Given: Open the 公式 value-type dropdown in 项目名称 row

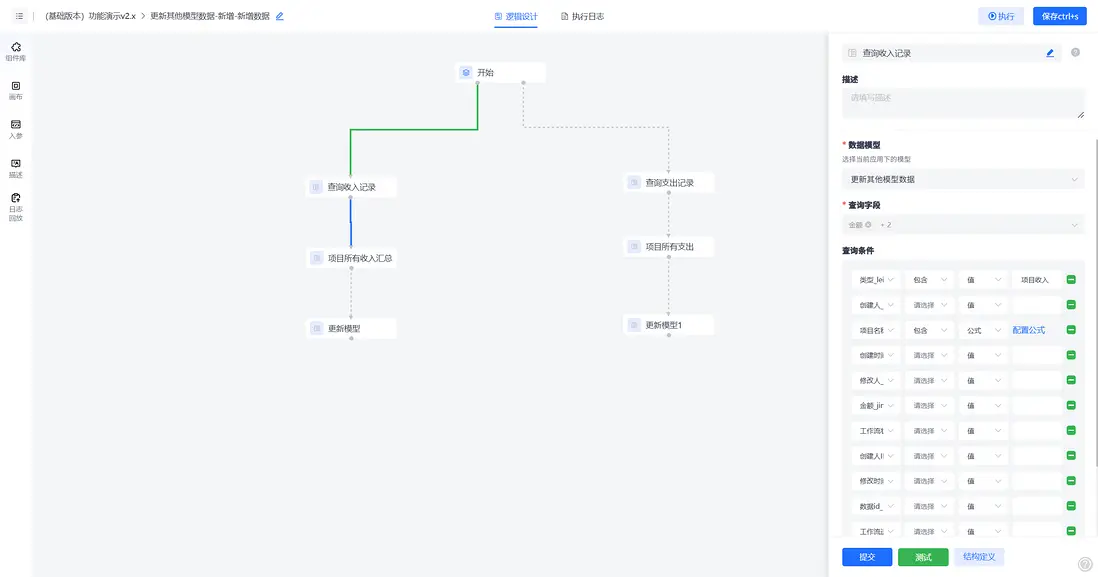Looking at the screenshot, I should pyautogui.click(x=982, y=330).
